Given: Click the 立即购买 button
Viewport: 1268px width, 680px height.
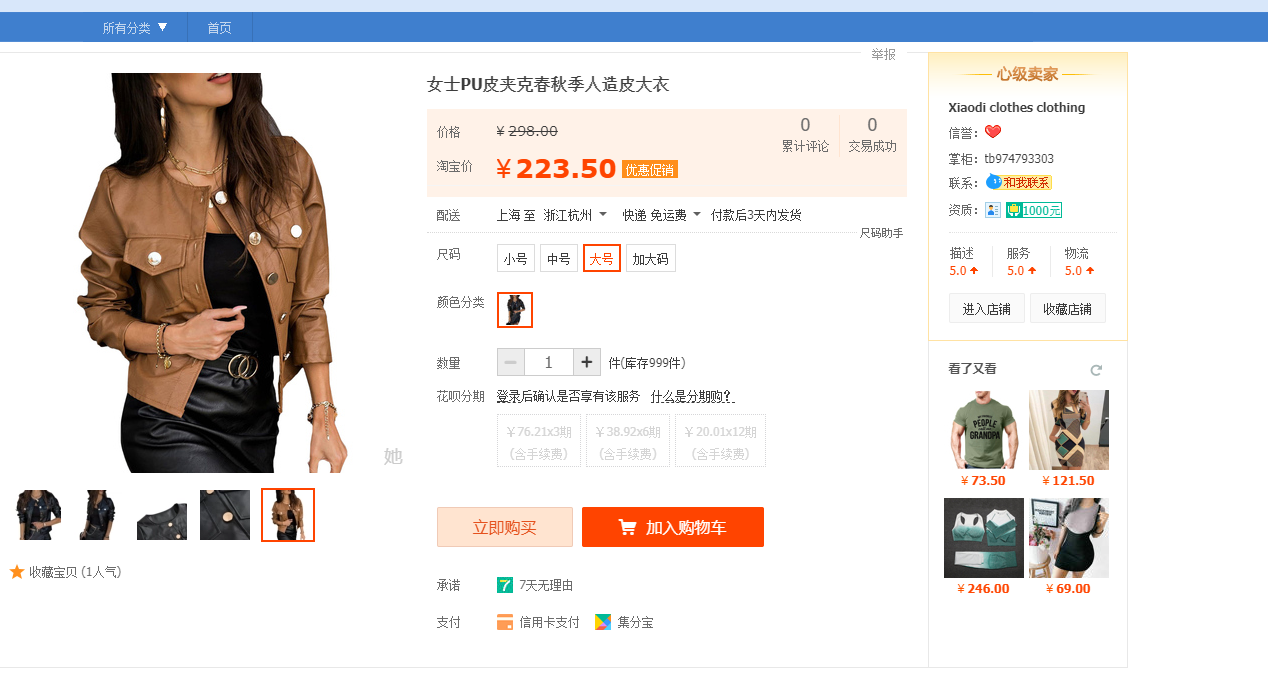Looking at the screenshot, I should 505,527.
